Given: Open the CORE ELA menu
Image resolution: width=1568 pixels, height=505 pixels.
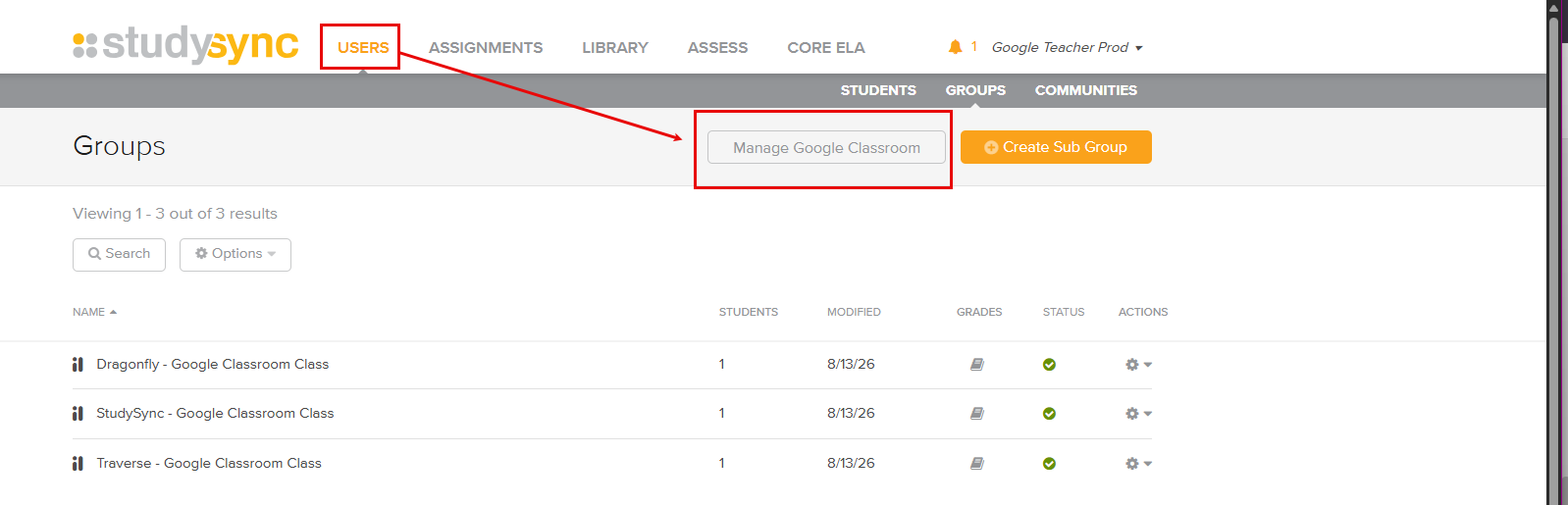Looking at the screenshot, I should coord(826,47).
